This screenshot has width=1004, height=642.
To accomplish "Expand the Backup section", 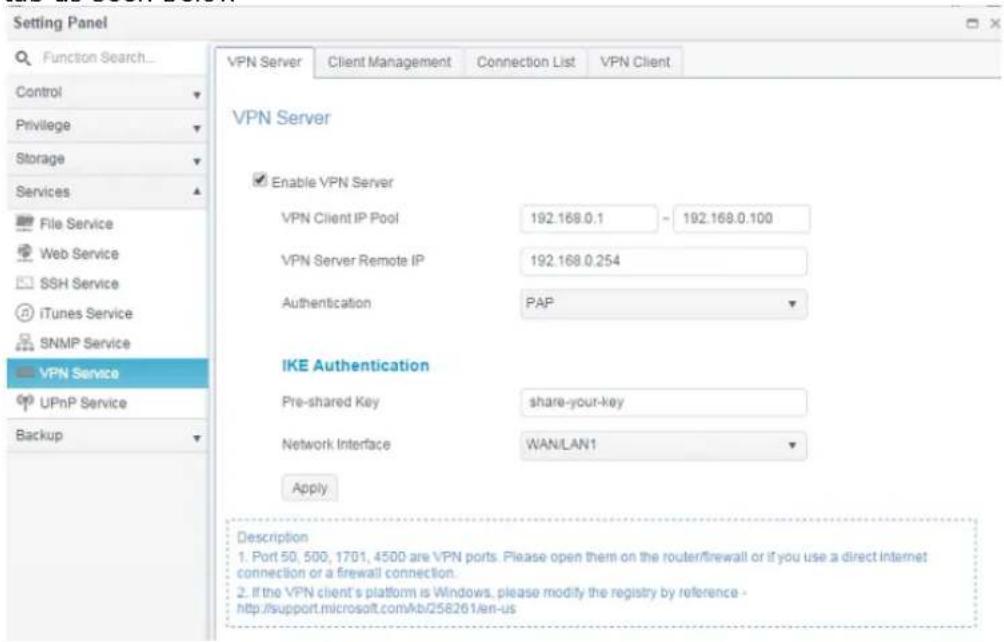I will pos(107,436).
